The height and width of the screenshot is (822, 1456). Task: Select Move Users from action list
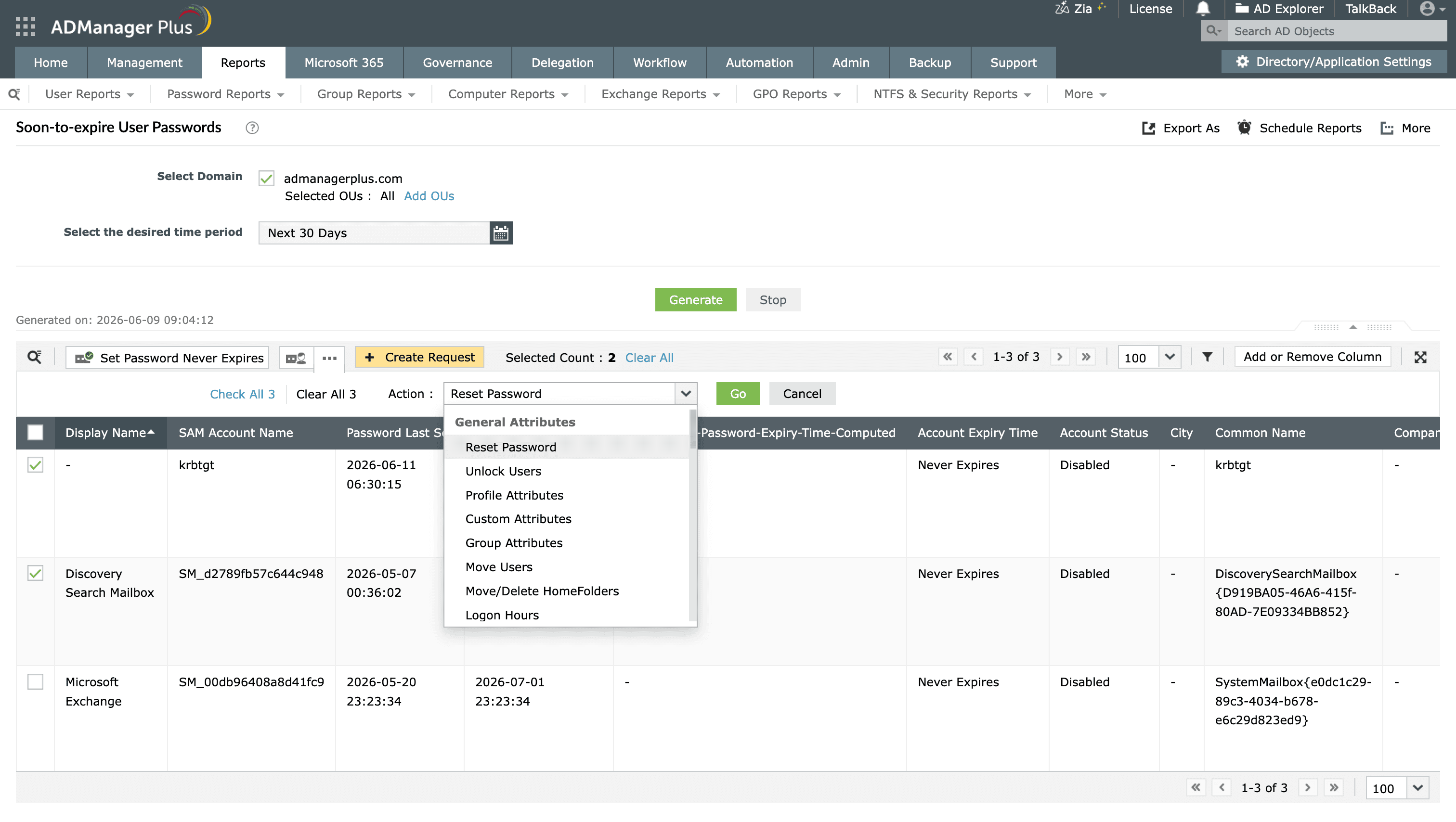pyautogui.click(x=566, y=566)
